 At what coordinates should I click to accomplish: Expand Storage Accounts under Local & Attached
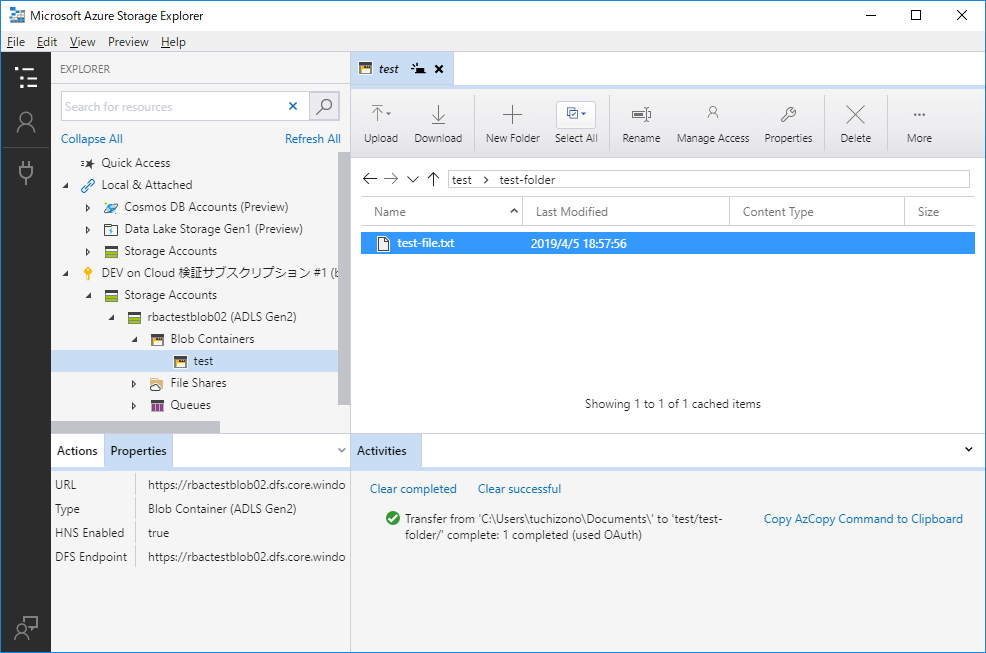(x=88, y=252)
